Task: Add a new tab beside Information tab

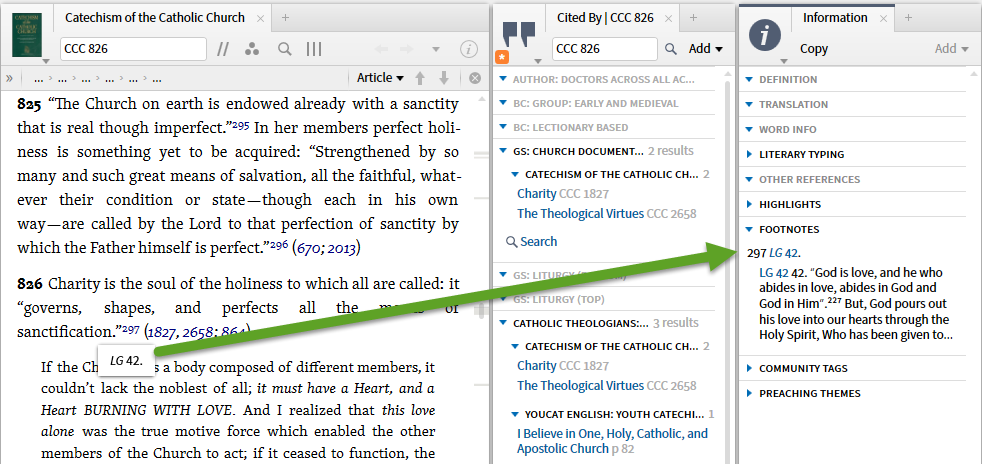Action: 908,18
